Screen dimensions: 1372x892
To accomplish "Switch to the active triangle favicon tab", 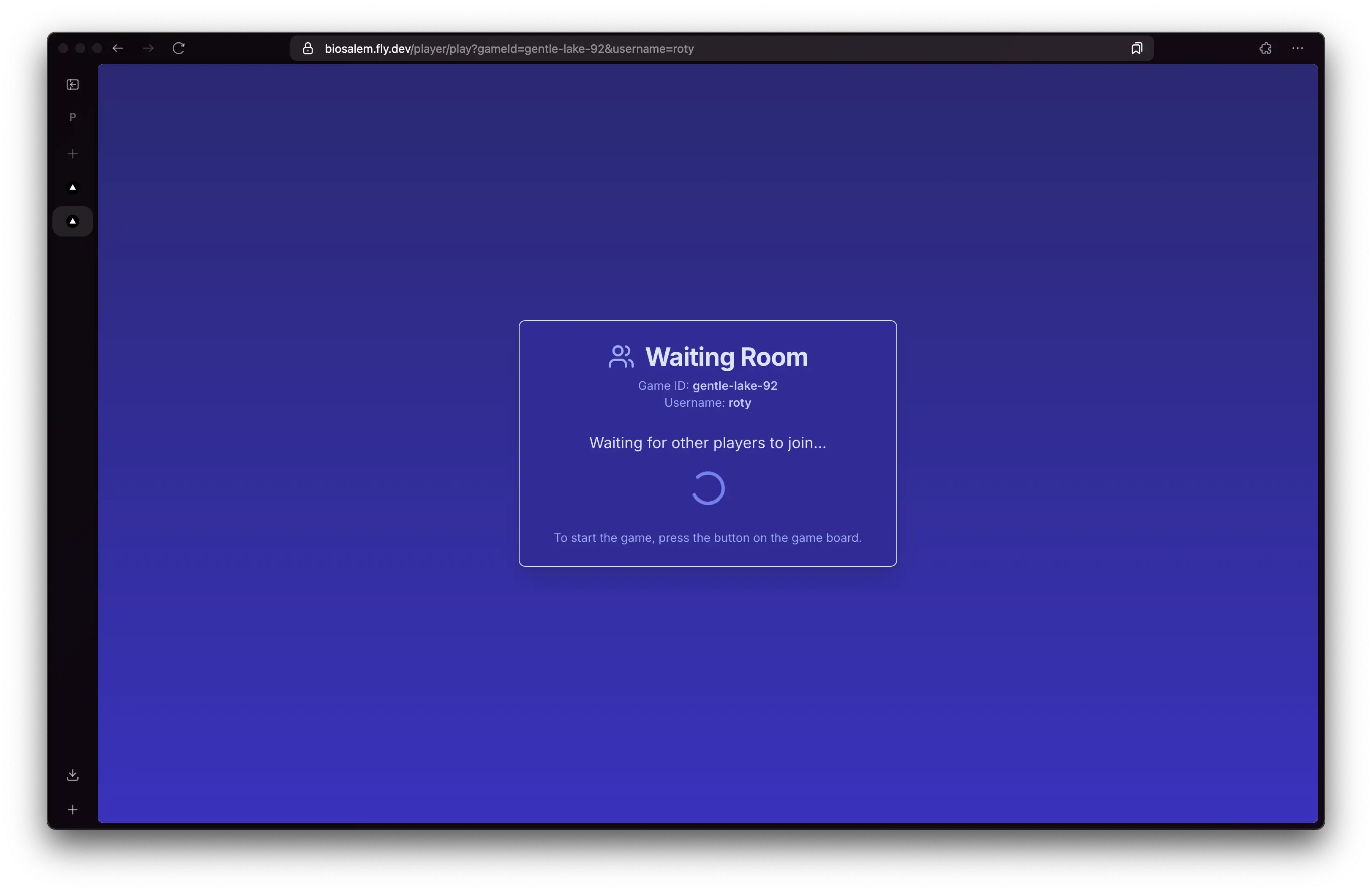I will pyautogui.click(x=72, y=221).
